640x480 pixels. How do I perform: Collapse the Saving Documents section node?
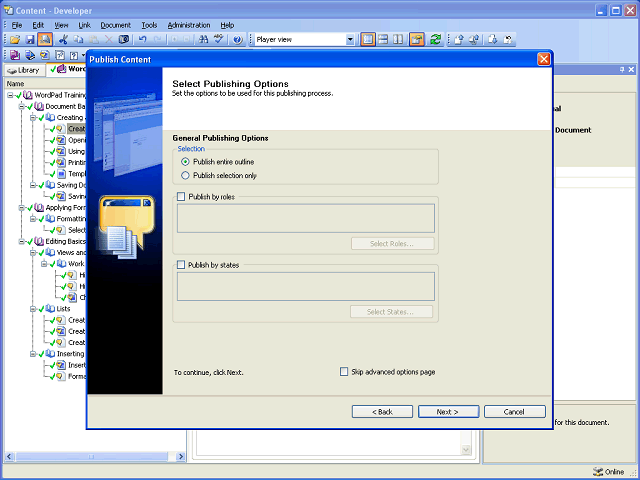pyautogui.click(x=33, y=185)
